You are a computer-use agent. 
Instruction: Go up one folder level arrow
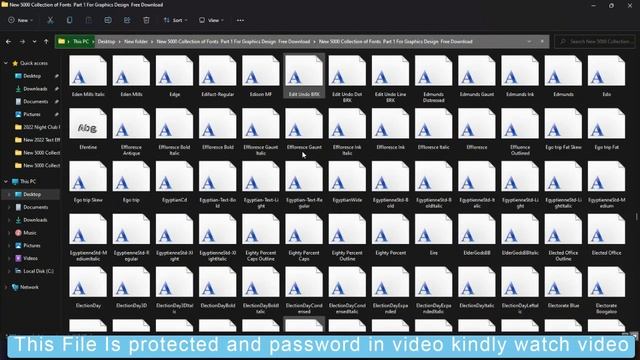click(46, 42)
